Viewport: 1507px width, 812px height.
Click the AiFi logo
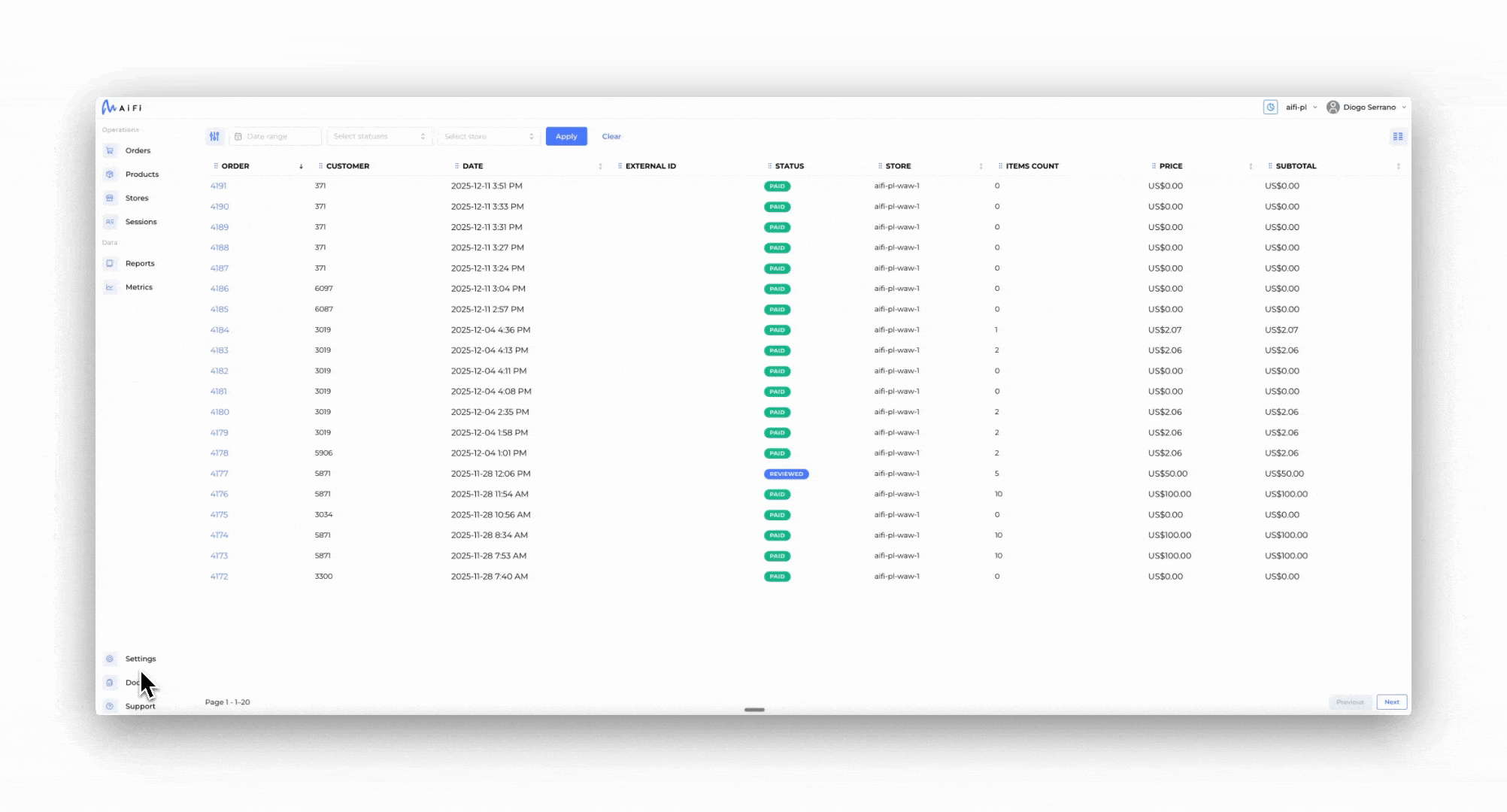click(121, 107)
